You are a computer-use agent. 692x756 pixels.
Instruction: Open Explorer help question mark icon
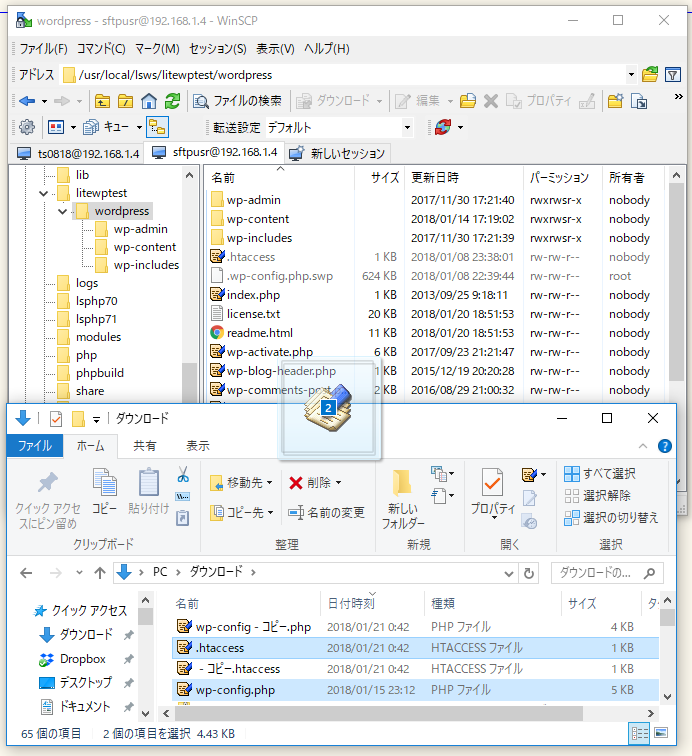(x=665, y=446)
